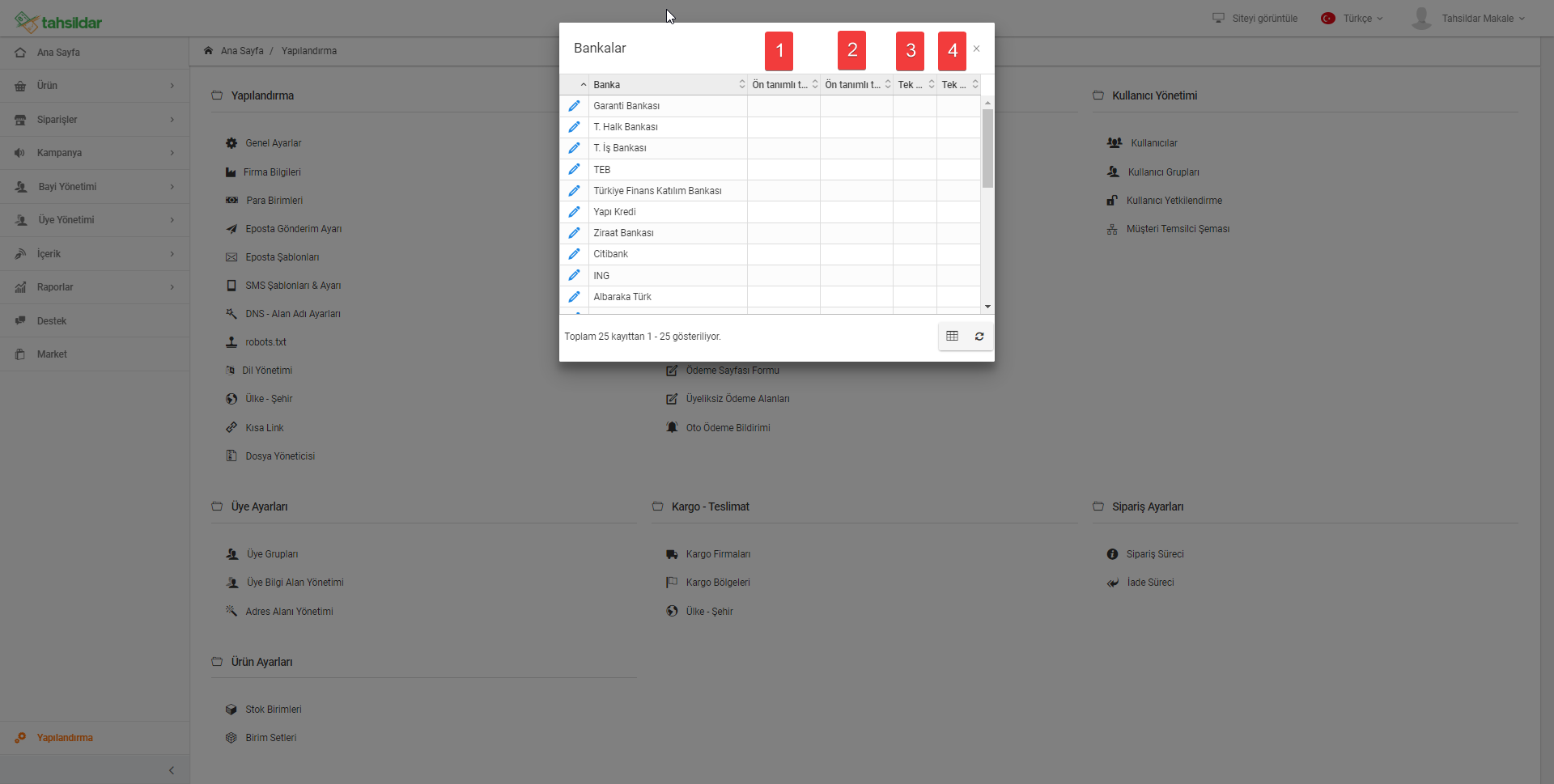Open Dil Yönetimi

[267, 371]
